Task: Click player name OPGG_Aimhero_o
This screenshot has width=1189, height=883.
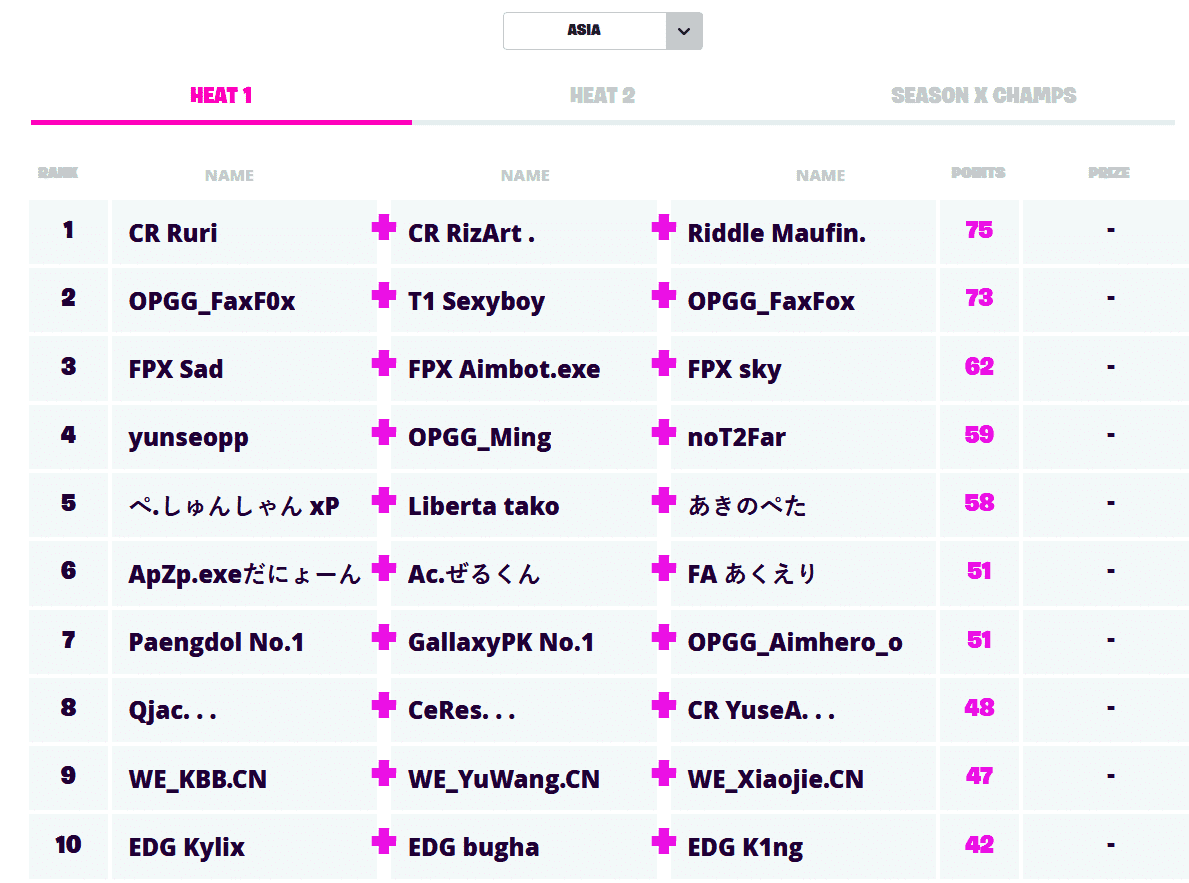Action: click(794, 643)
